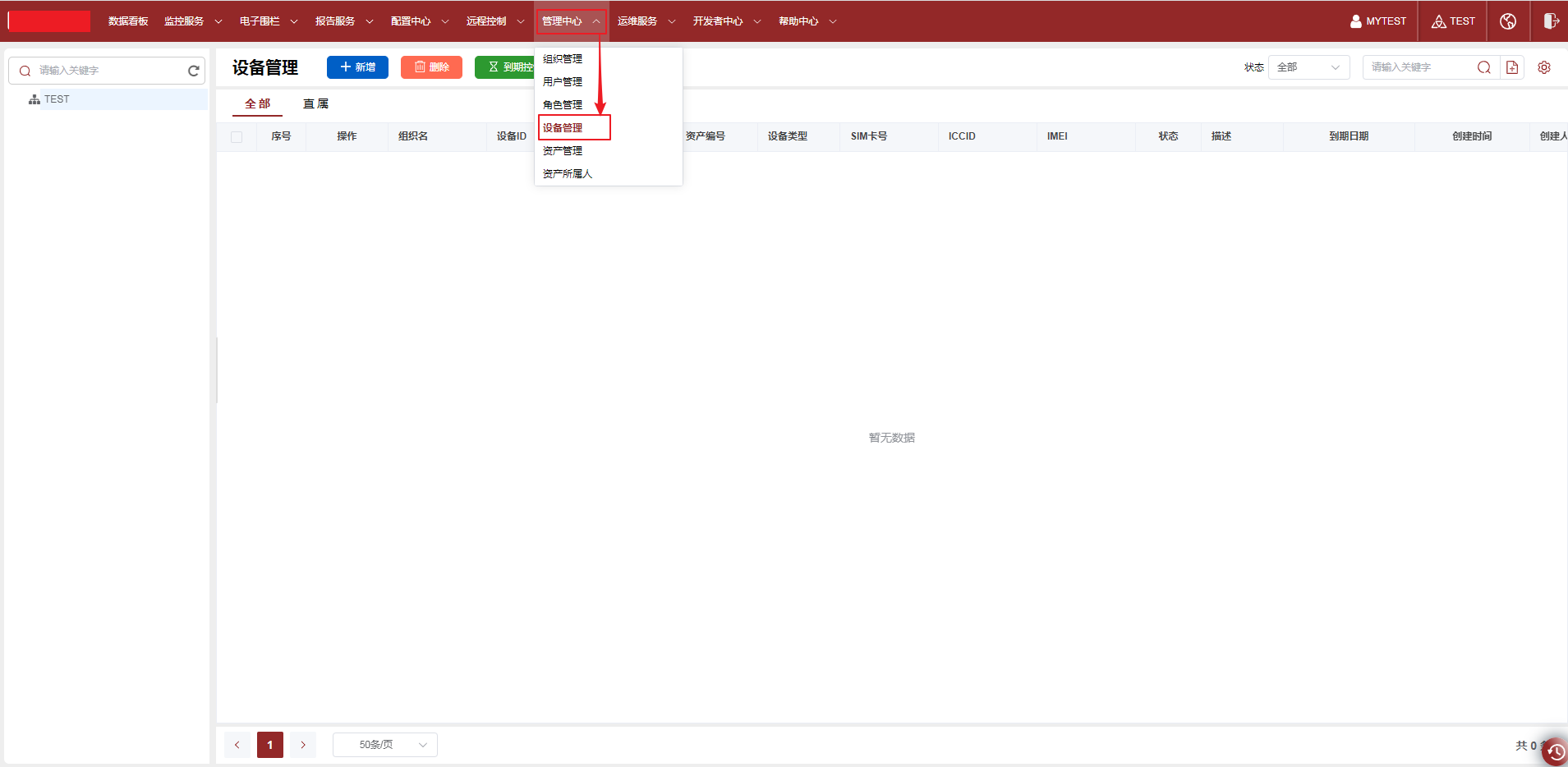Screen dimensions: 1568x767
Task: Click the left sidebar keyword search field
Action: coord(107,71)
